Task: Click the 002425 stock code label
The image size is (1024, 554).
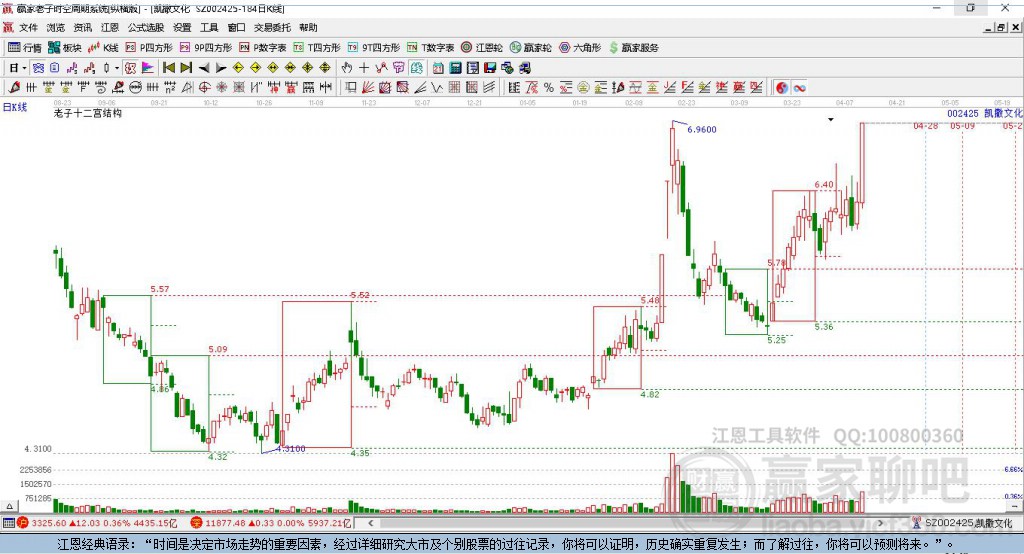Action: click(x=963, y=114)
